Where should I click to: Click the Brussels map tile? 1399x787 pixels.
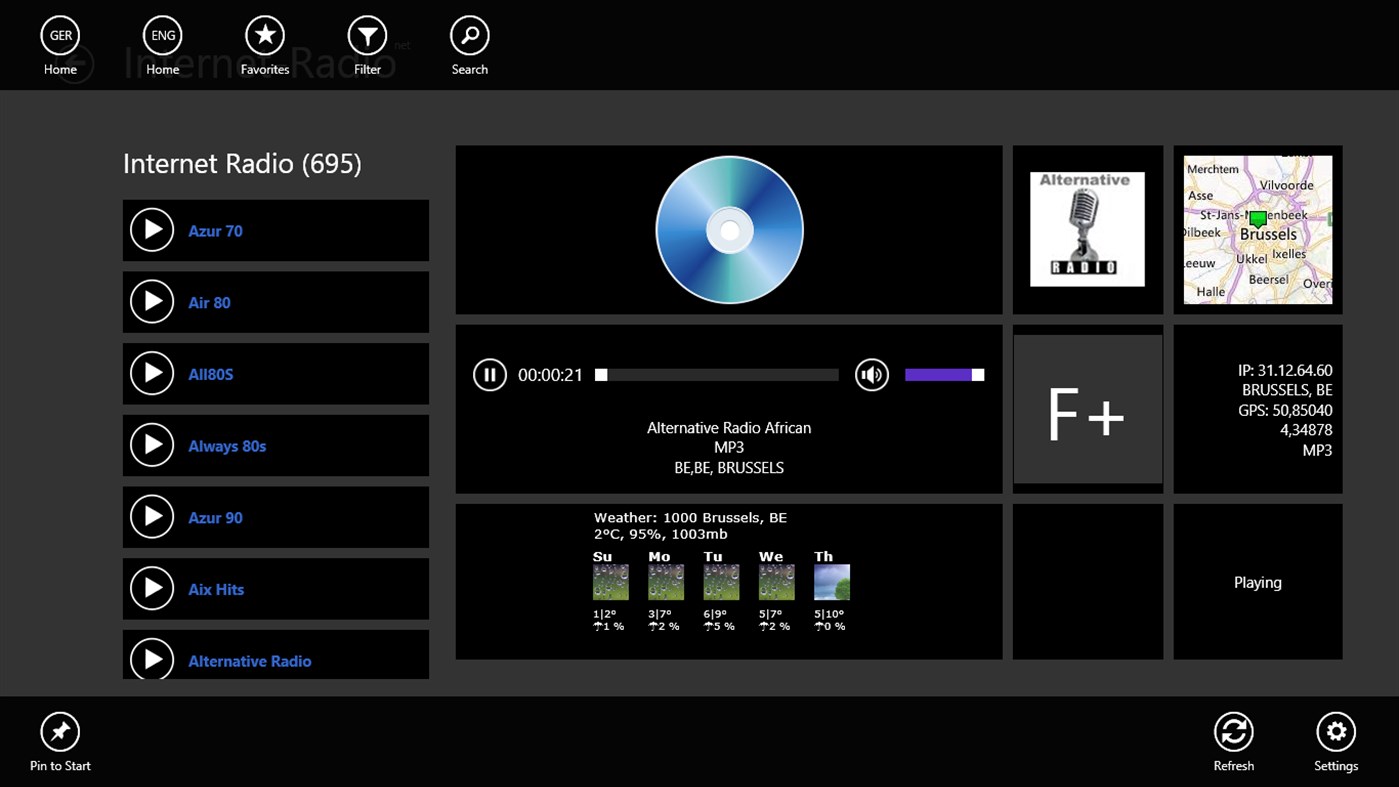tap(1257, 229)
